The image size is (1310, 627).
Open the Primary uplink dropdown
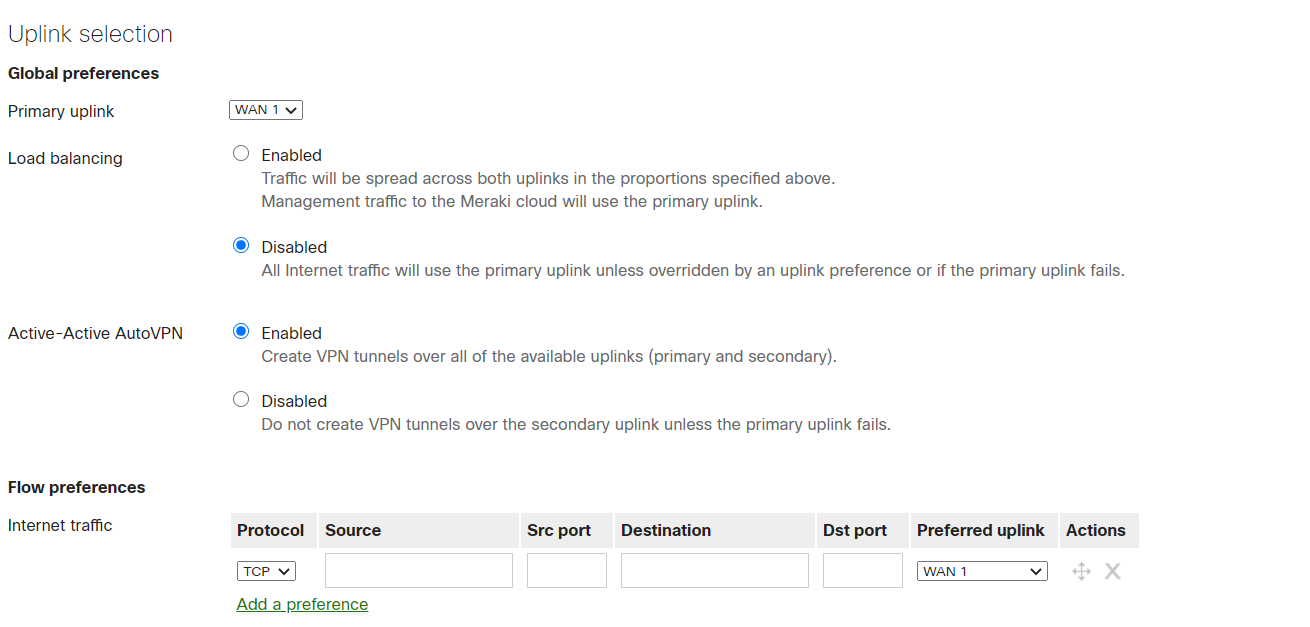click(265, 109)
